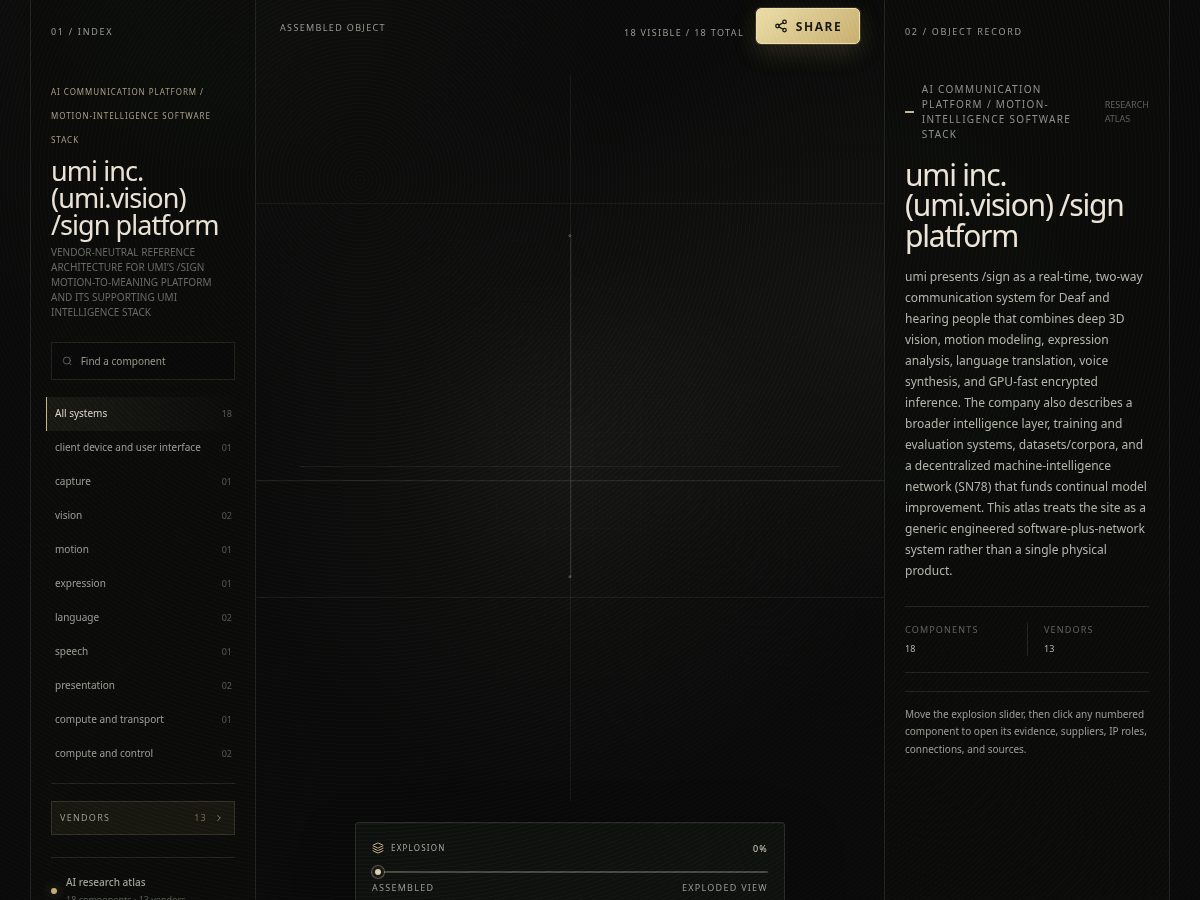The height and width of the screenshot is (900, 1200).
Task: Select the presentation category
Action: (141, 686)
